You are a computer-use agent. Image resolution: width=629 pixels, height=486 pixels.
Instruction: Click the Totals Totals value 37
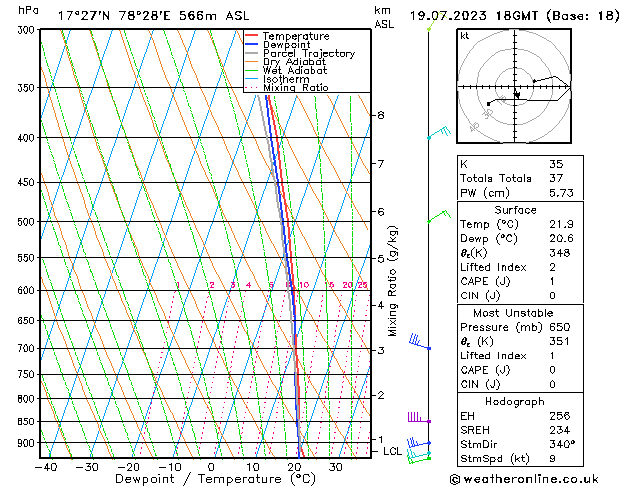pos(556,178)
